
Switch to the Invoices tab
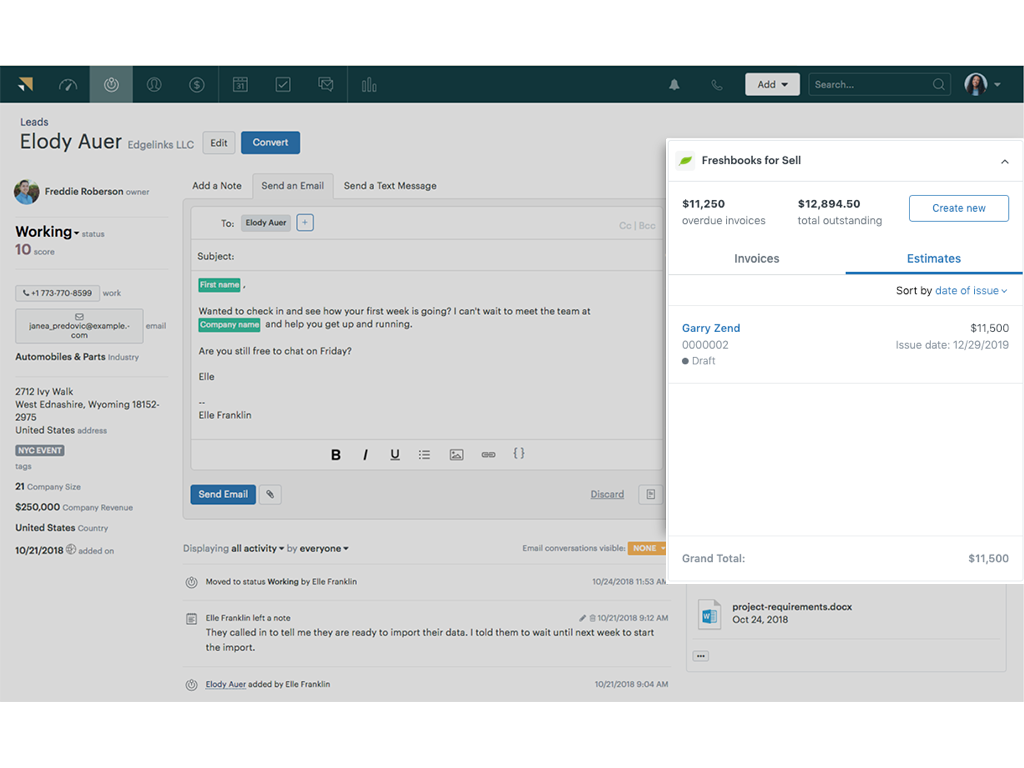coord(756,258)
